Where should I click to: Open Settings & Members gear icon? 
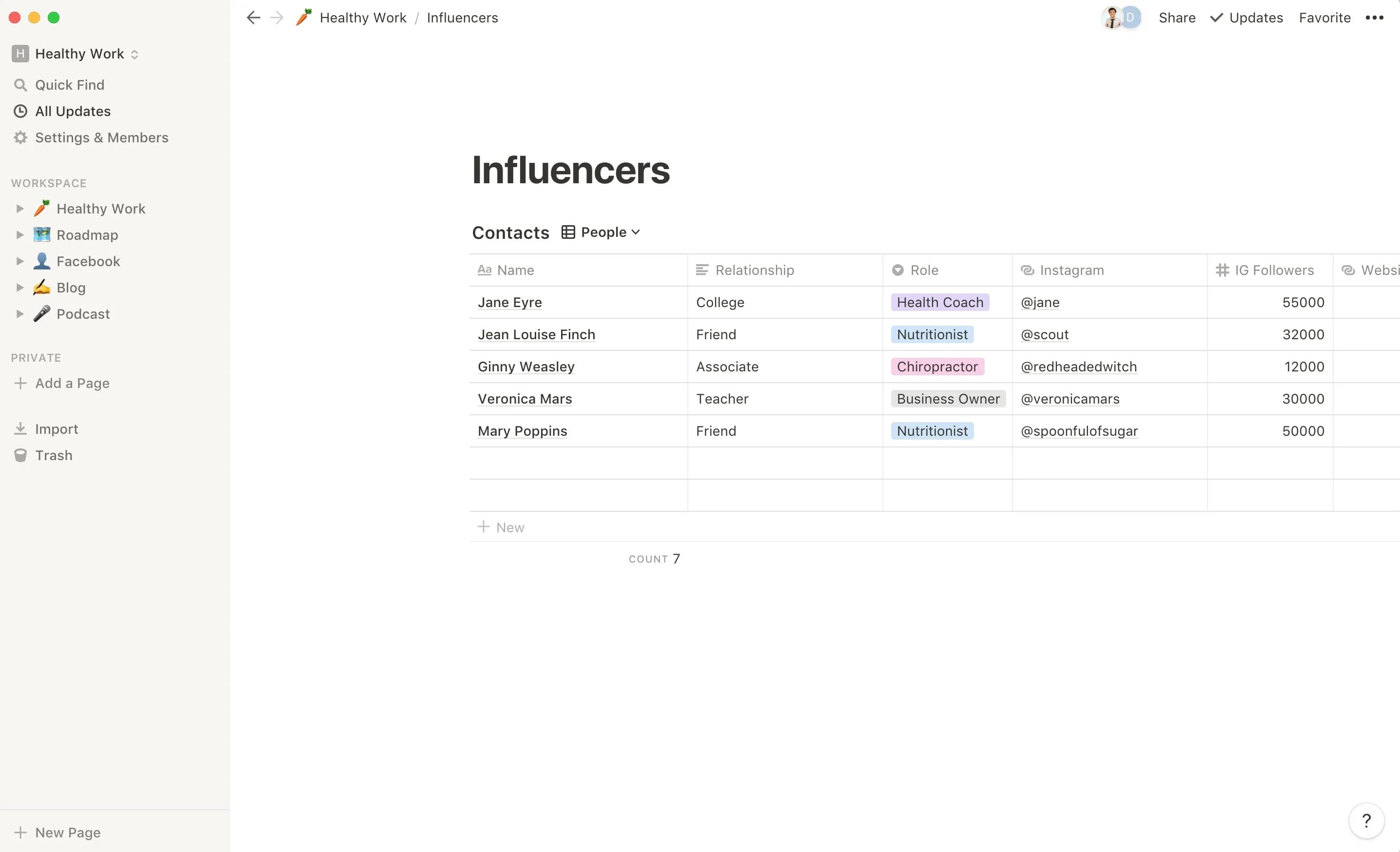20,137
